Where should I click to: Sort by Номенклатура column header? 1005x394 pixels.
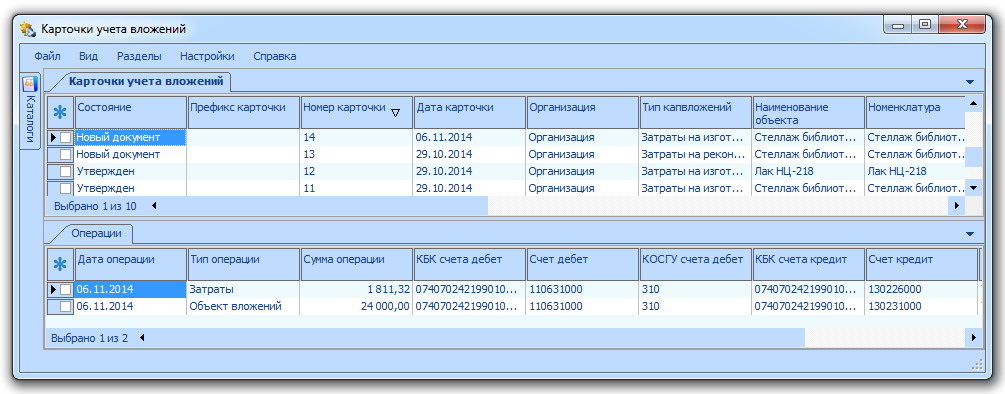915,113
